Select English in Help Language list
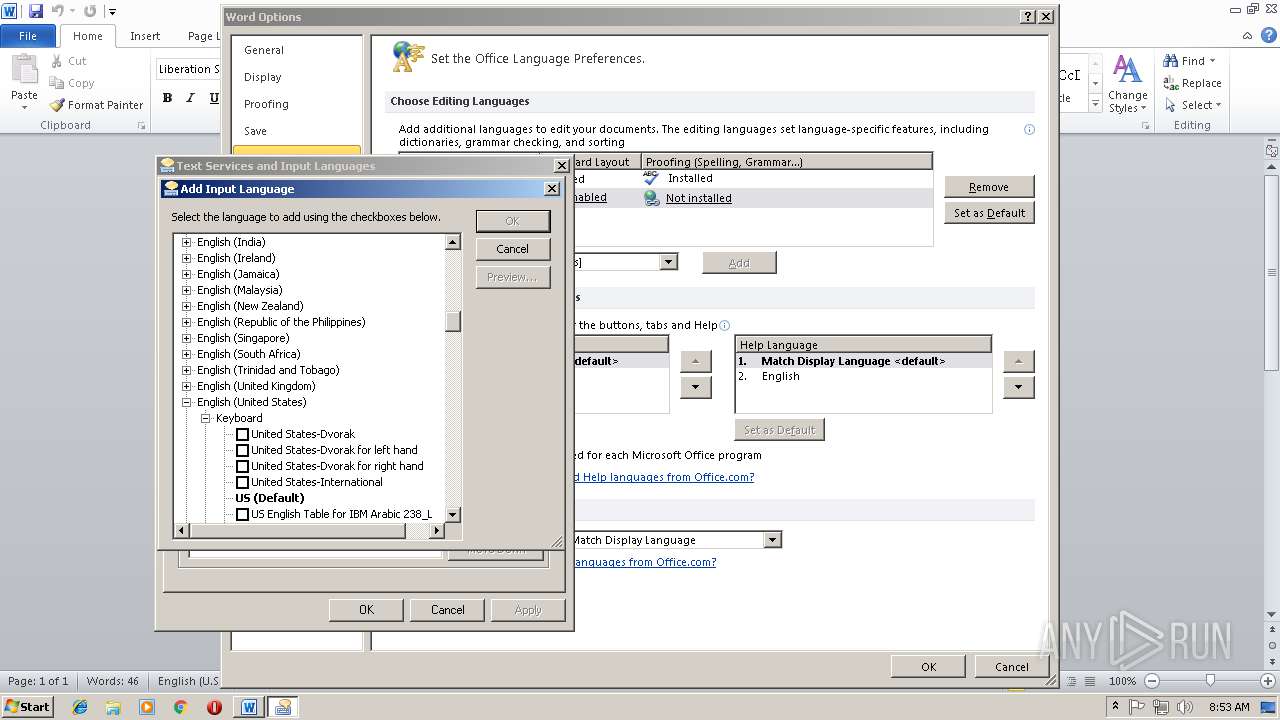 tap(780, 376)
